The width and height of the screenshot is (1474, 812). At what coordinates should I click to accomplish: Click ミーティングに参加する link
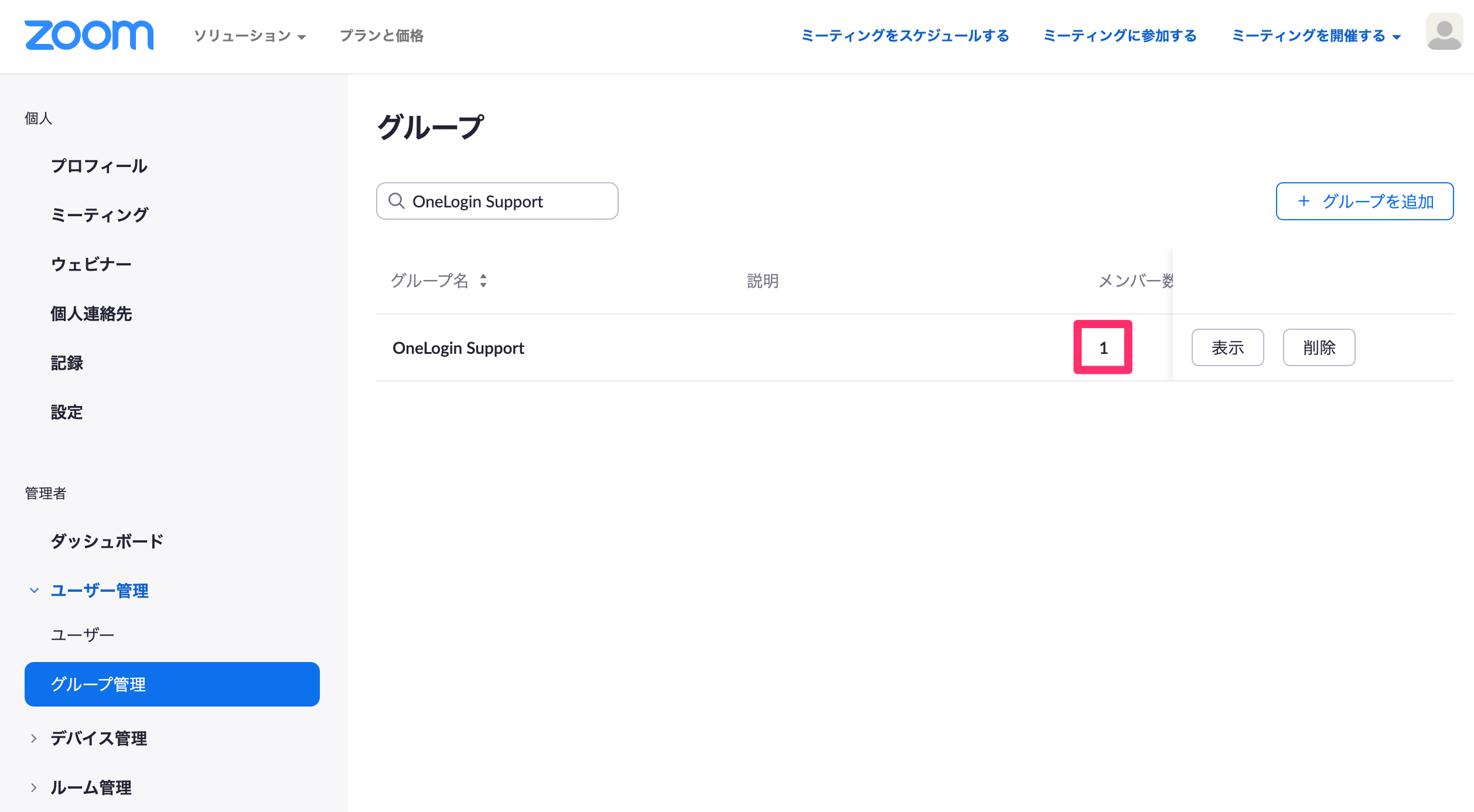[x=1120, y=36]
